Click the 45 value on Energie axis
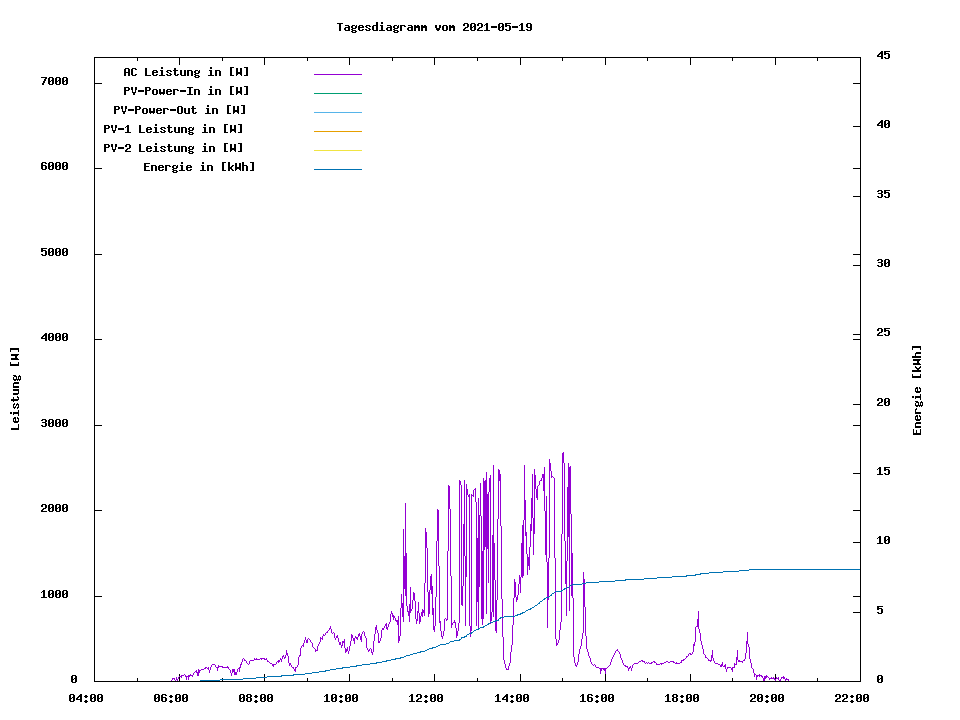960x720 pixels. (x=882, y=55)
